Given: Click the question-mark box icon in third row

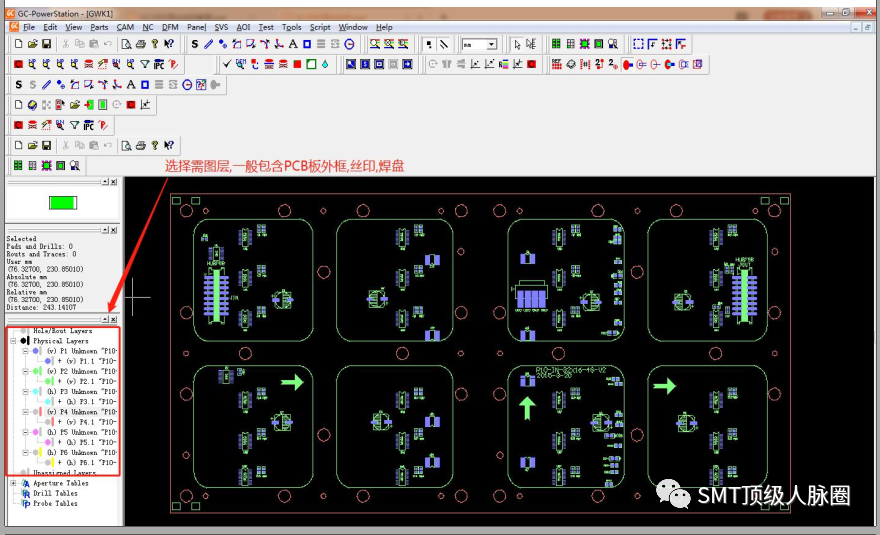Looking at the screenshot, I should [x=201, y=85].
